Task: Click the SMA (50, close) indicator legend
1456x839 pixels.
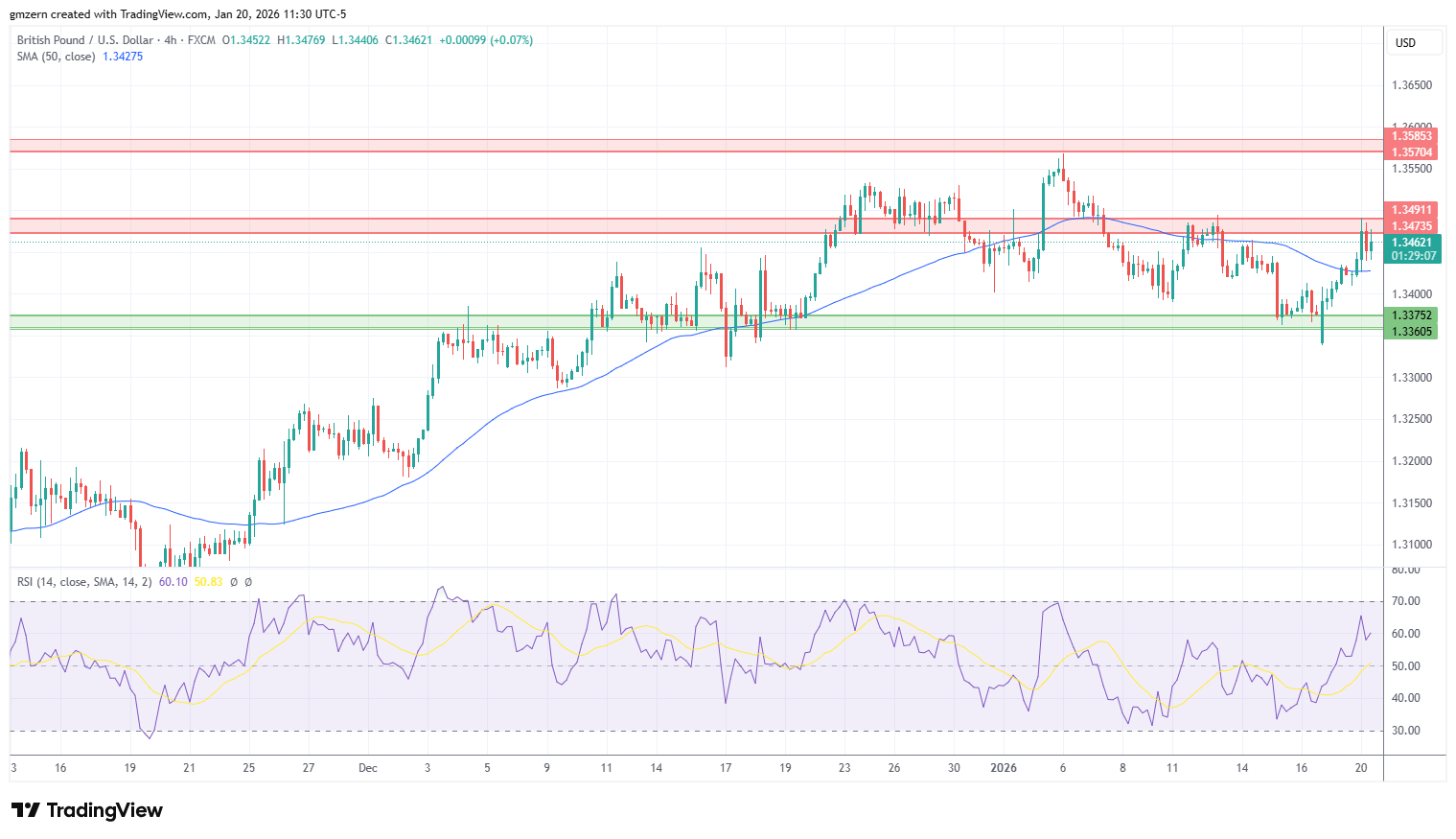Action: tap(56, 57)
